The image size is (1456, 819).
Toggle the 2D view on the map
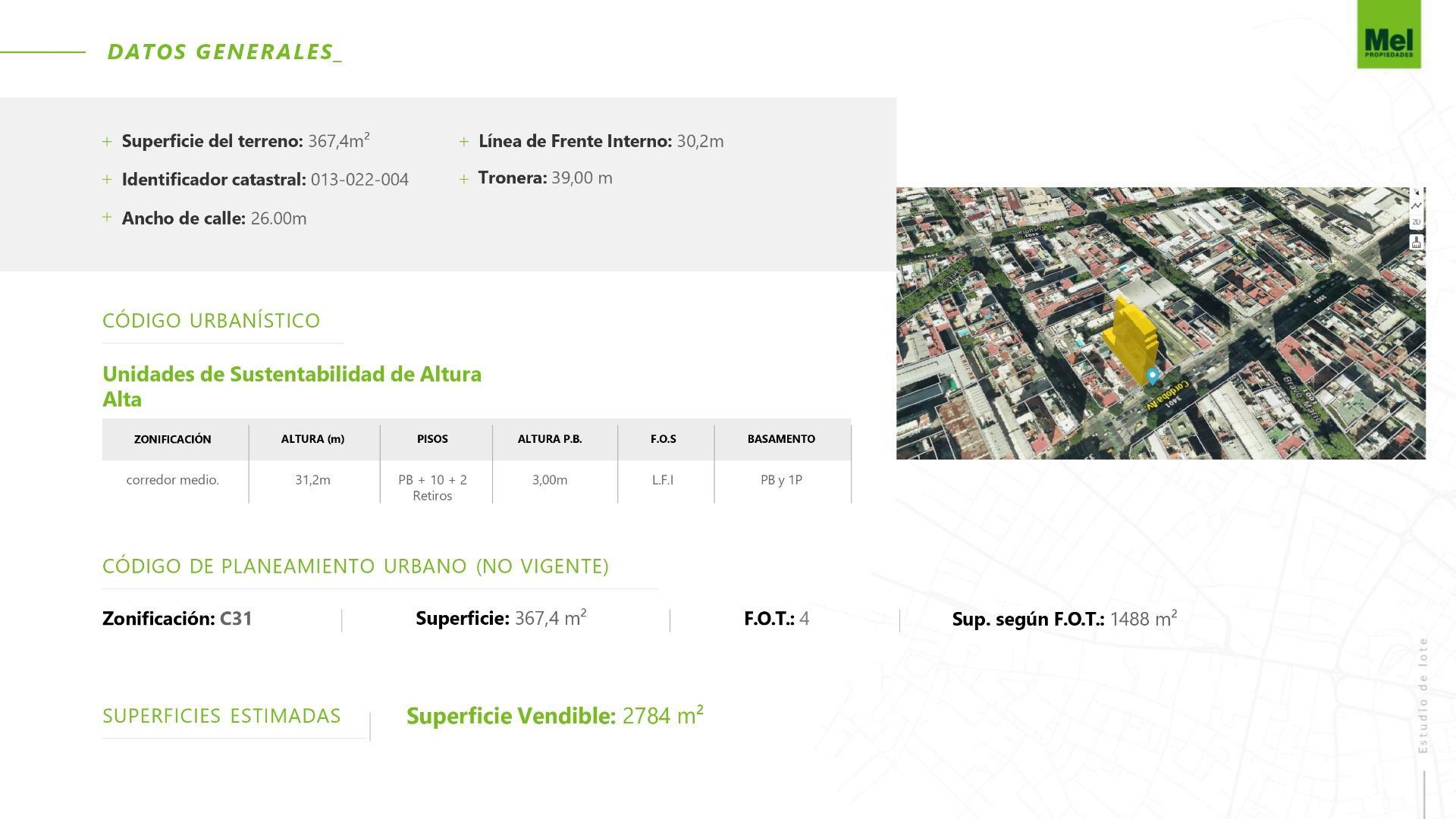[1417, 222]
